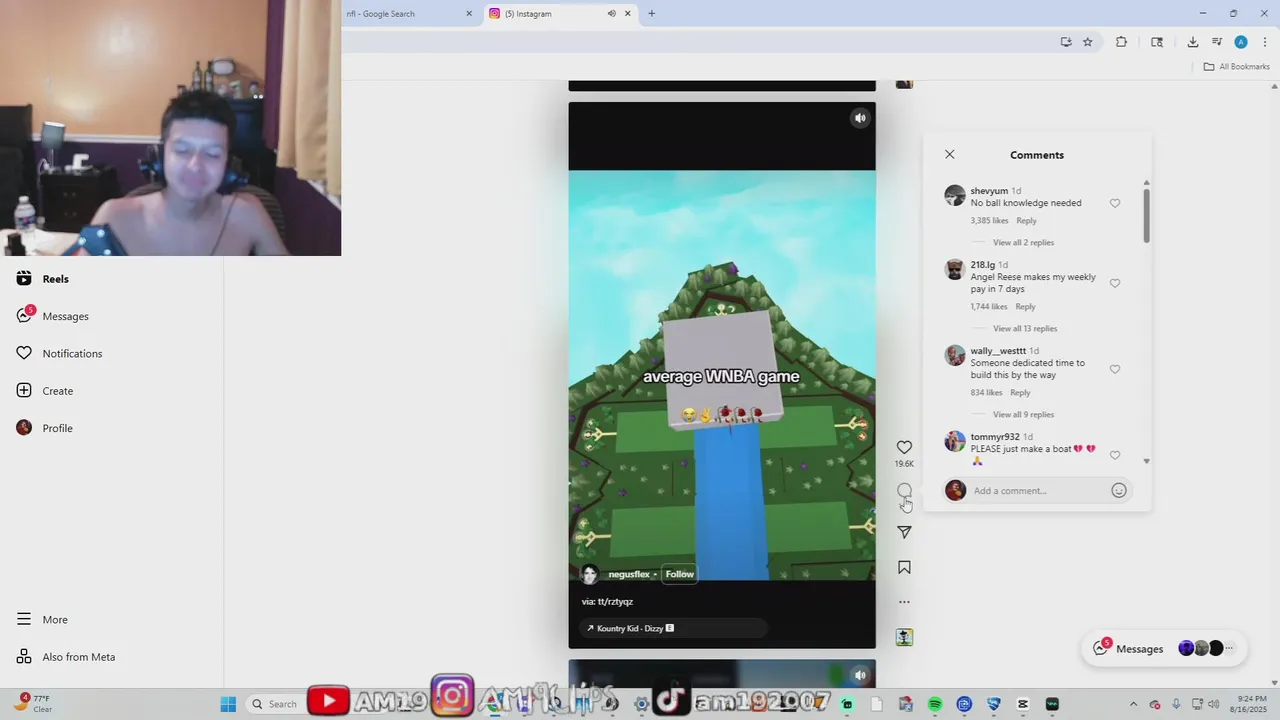Reply to 218.lg's comment
Image resolution: width=1280 pixels, height=720 pixels.
(x=1025, y=307)
